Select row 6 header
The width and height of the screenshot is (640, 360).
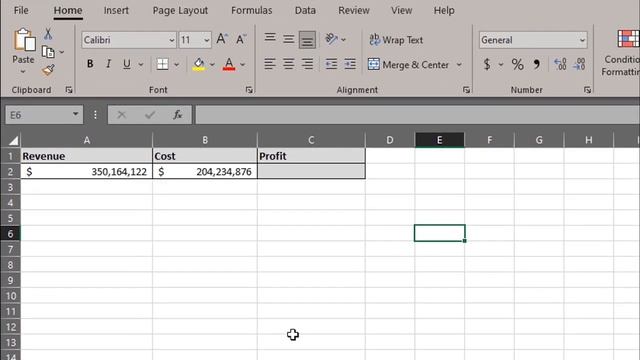pos(10,234)
